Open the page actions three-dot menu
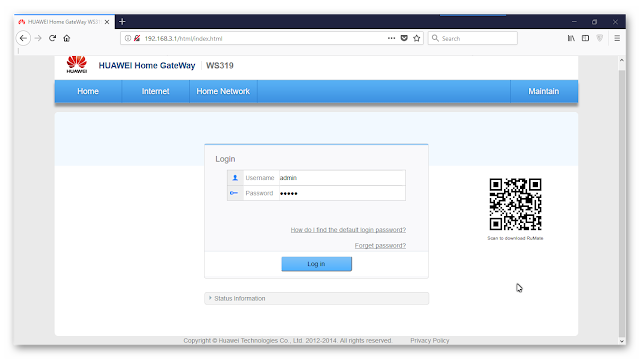 (391, 38)
